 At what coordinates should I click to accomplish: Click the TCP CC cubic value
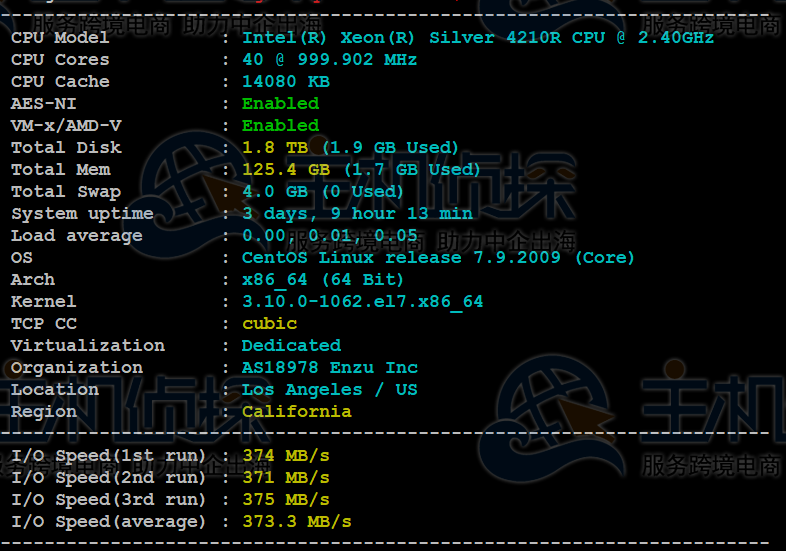[269, 324]
